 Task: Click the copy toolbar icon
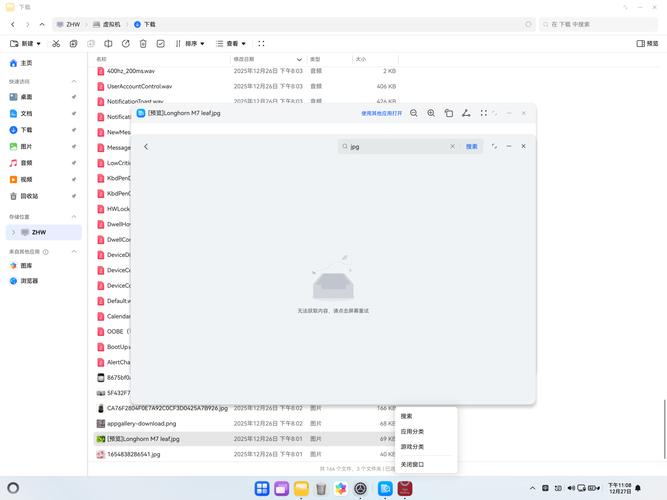(73, 43)
